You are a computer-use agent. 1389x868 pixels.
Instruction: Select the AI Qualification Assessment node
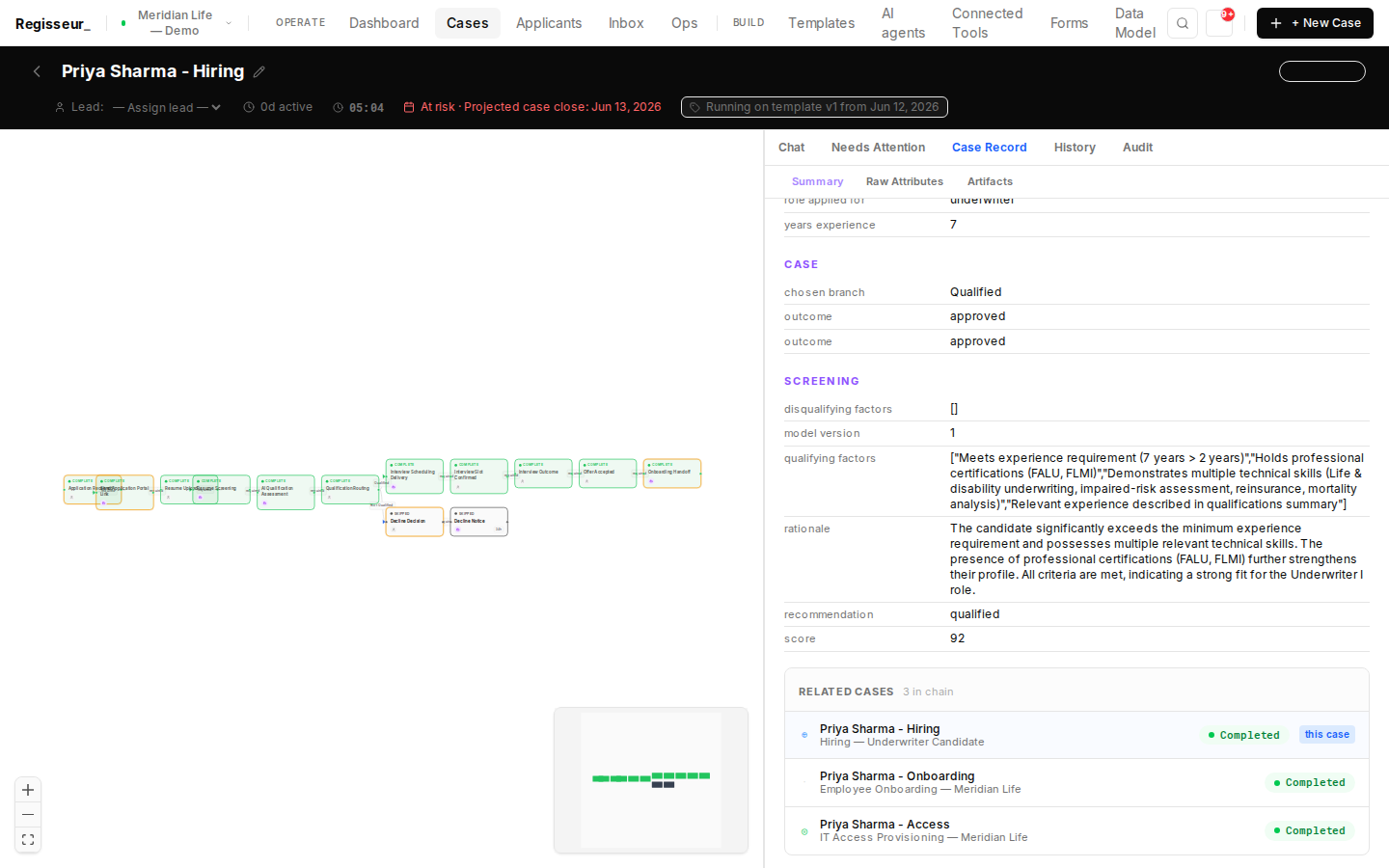(x=286, y=492)
